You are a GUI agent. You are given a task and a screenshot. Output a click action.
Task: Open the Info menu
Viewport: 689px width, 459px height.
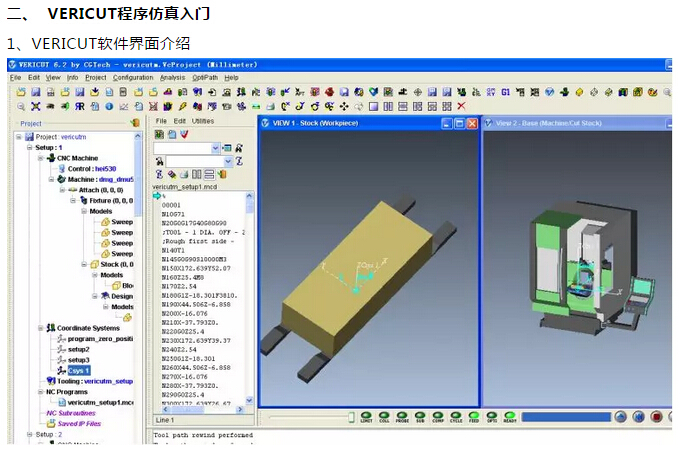click(72, 77)
